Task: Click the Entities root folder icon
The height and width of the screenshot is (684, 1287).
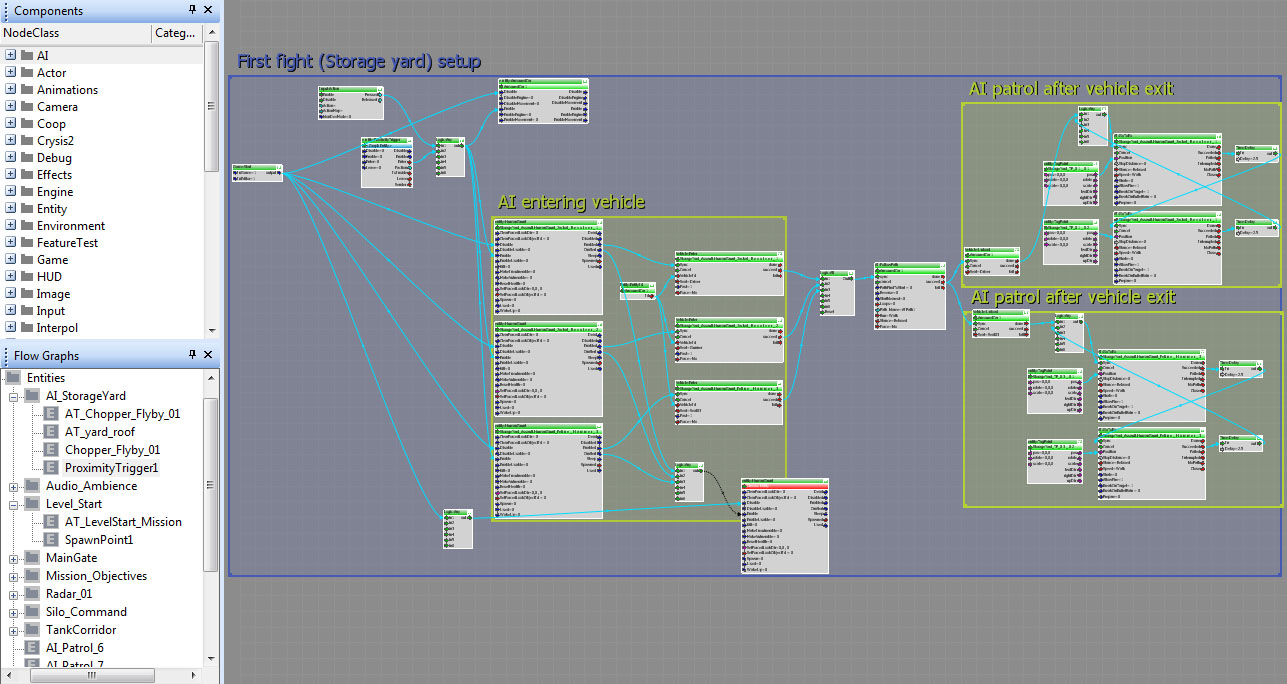Action: pyautogui.click(x=12, y=378)
